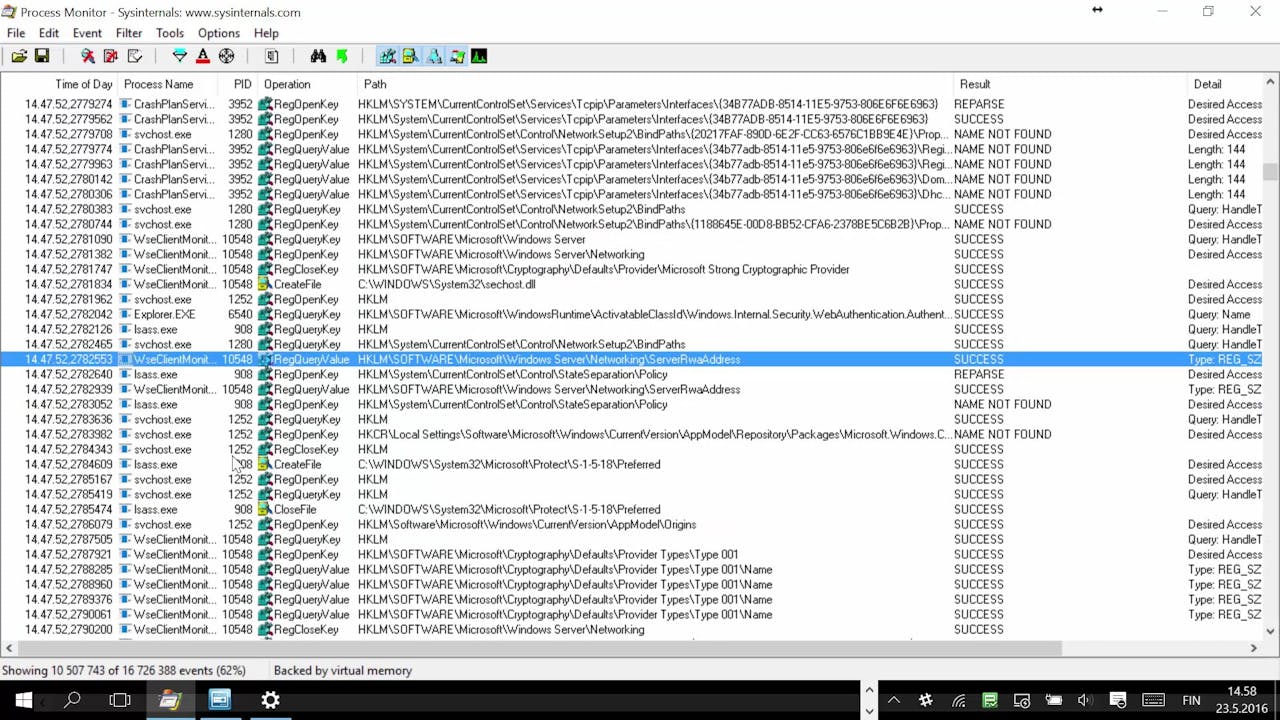Screen dimensions: 1280x720
Task: Open the Options menu
Action: click(x=218, y=33)
